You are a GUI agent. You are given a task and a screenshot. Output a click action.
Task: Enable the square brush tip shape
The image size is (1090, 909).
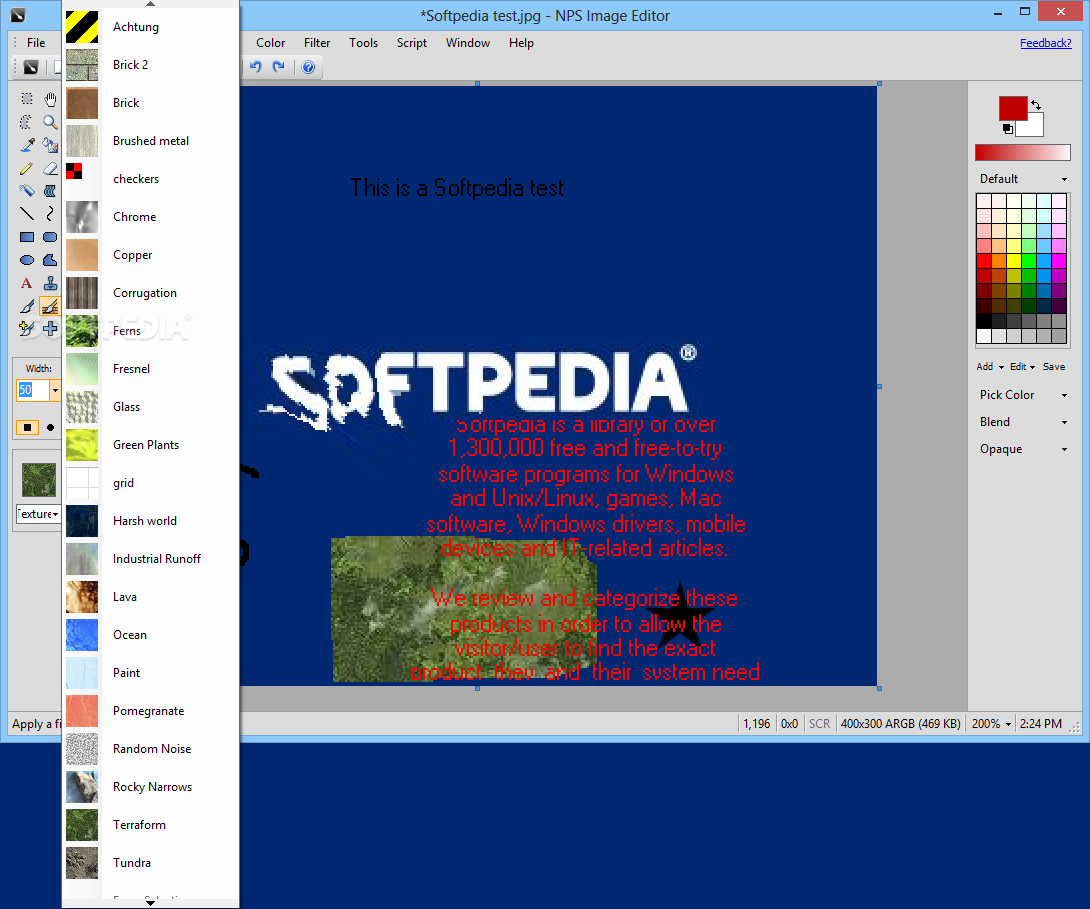(x=27, y=427)
